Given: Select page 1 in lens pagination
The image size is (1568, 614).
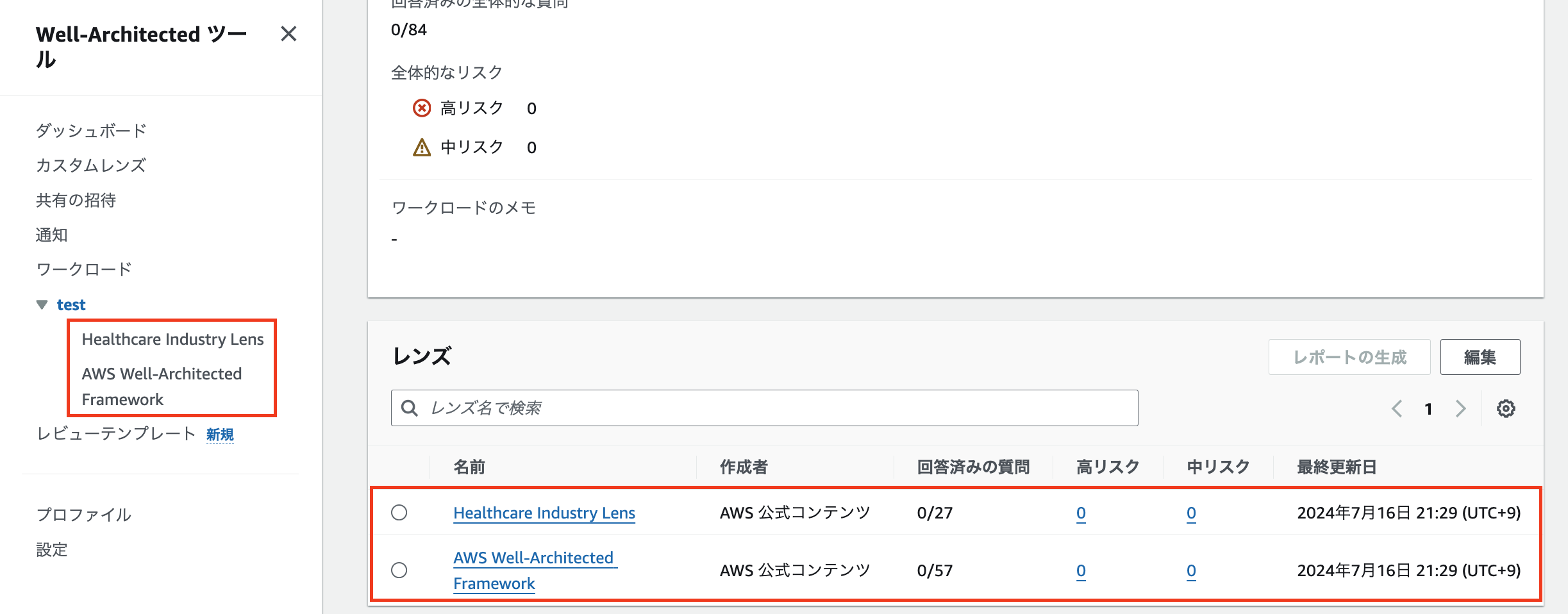Looking at the screenshot, I should pos(1428,409).
